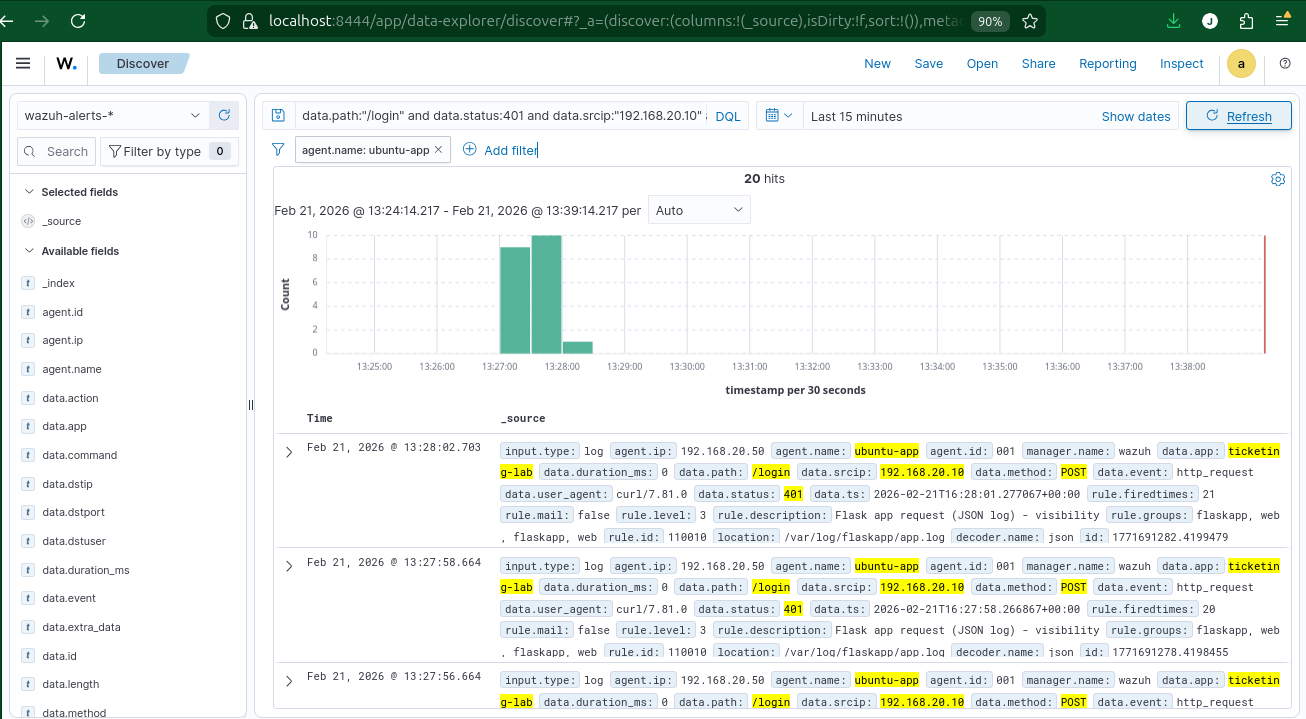This screenshot has height=719, width=1306.
Task: Remove the agent.name: ubuntu-app filter
Action: point(438,150)
